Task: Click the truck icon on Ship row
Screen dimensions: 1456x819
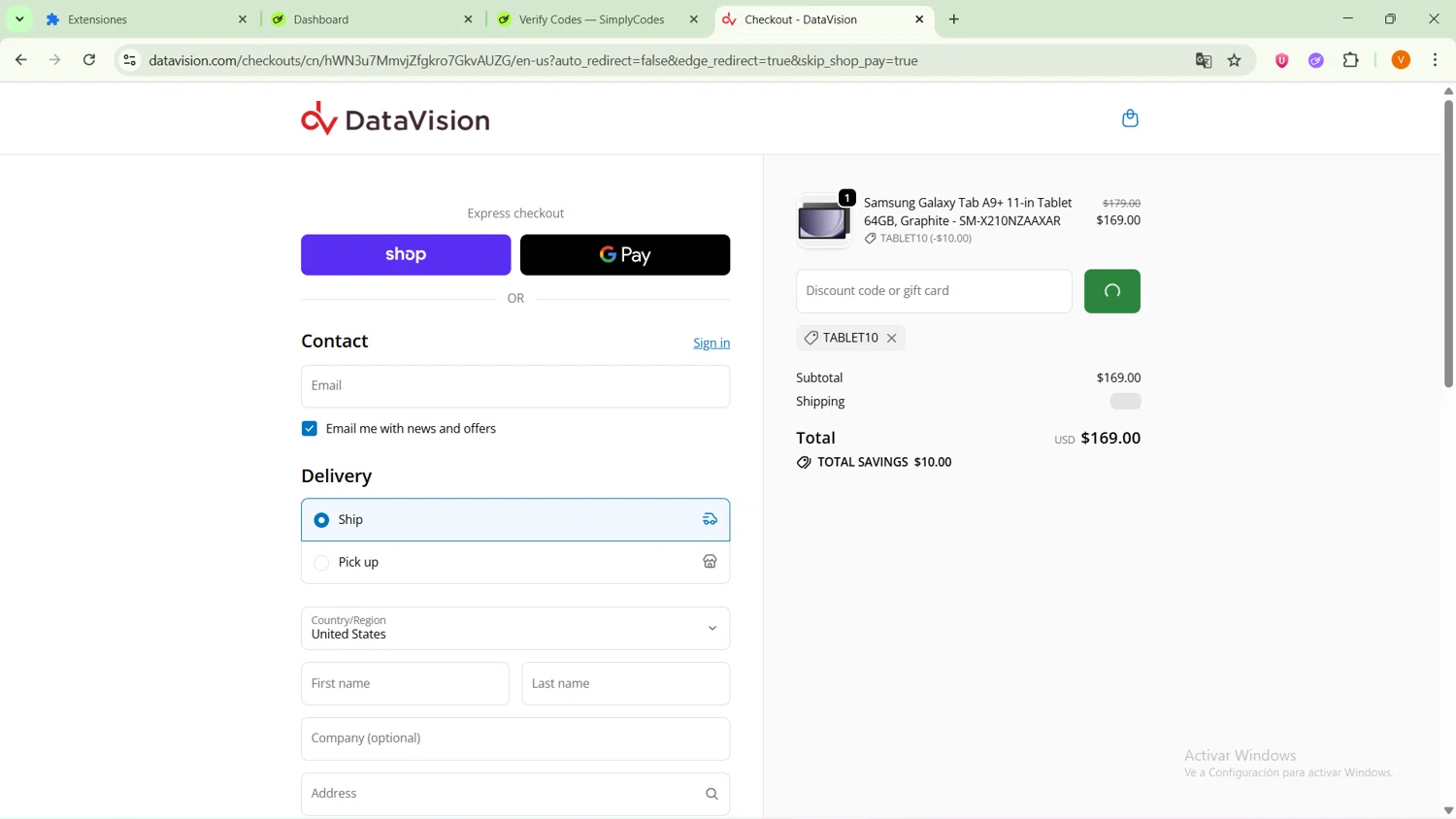Action: pyautogui.click(x=710, y=519)
